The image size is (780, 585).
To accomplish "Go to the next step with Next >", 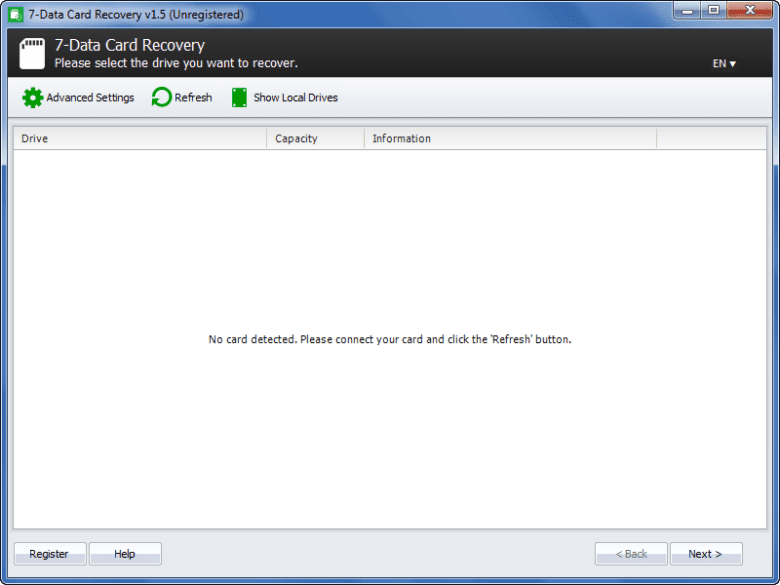I will pos(706,554).
